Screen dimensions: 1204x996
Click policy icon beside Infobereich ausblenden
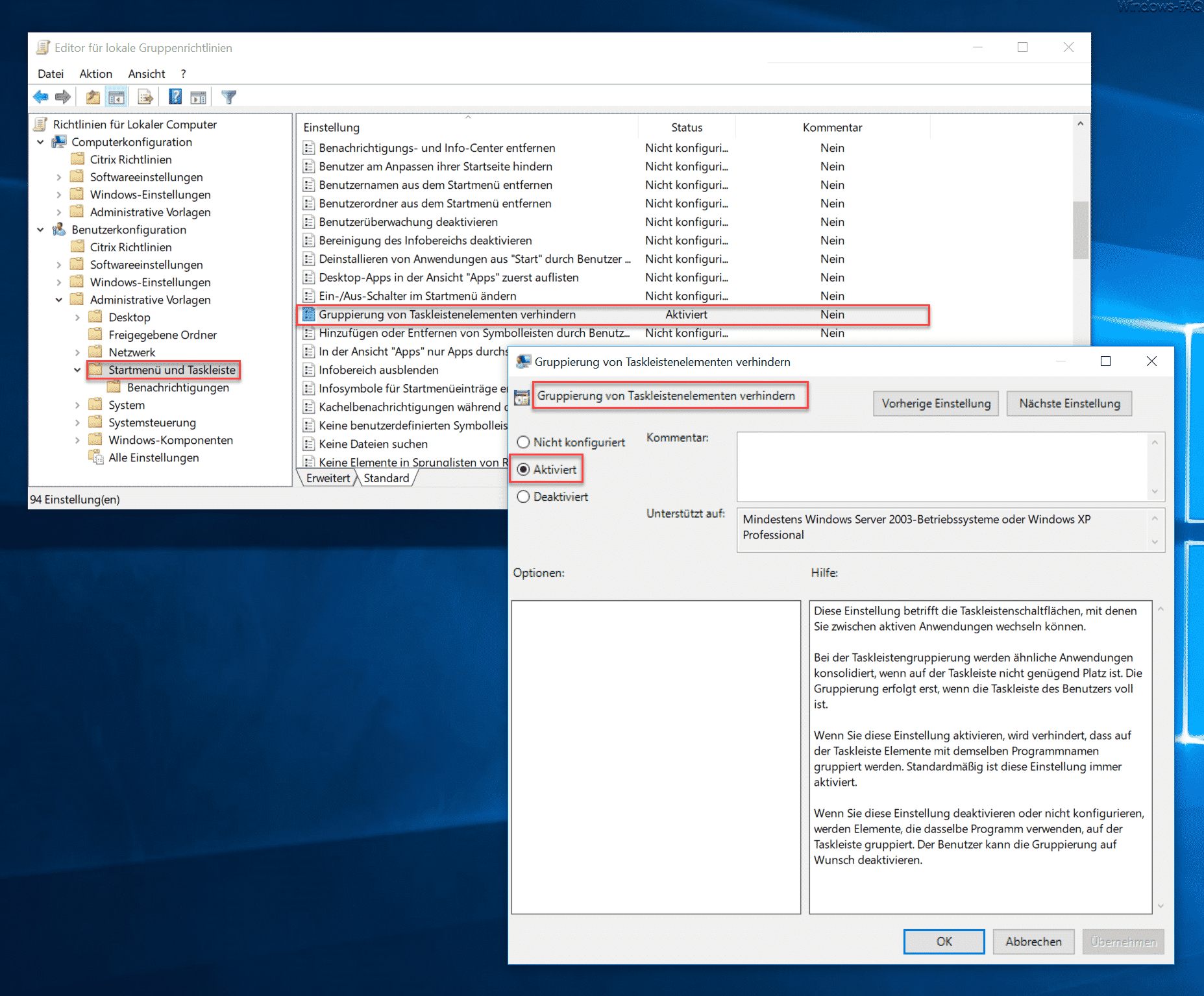coord(309,370)
